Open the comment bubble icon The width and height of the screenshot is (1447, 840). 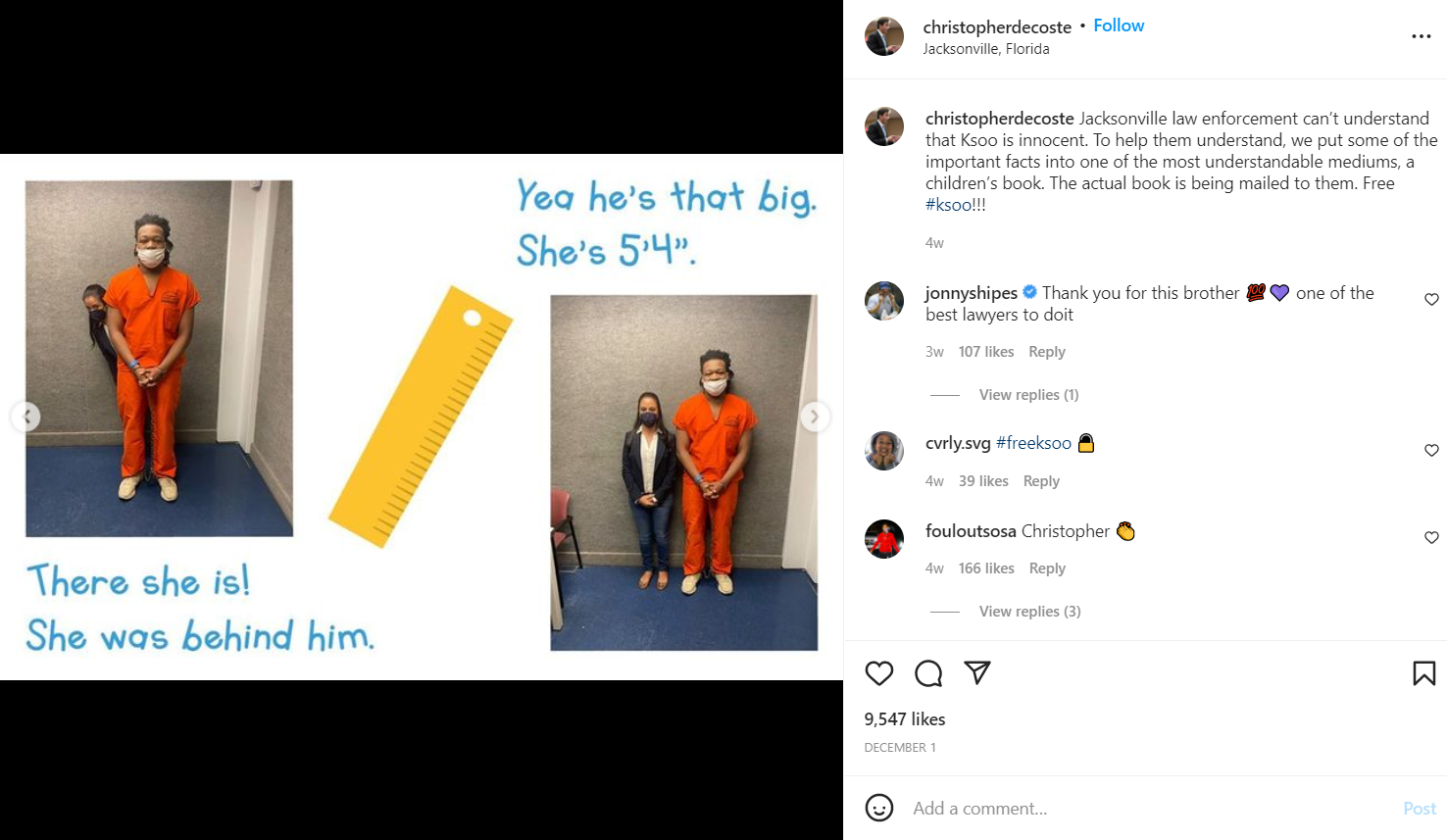[928, 673]
